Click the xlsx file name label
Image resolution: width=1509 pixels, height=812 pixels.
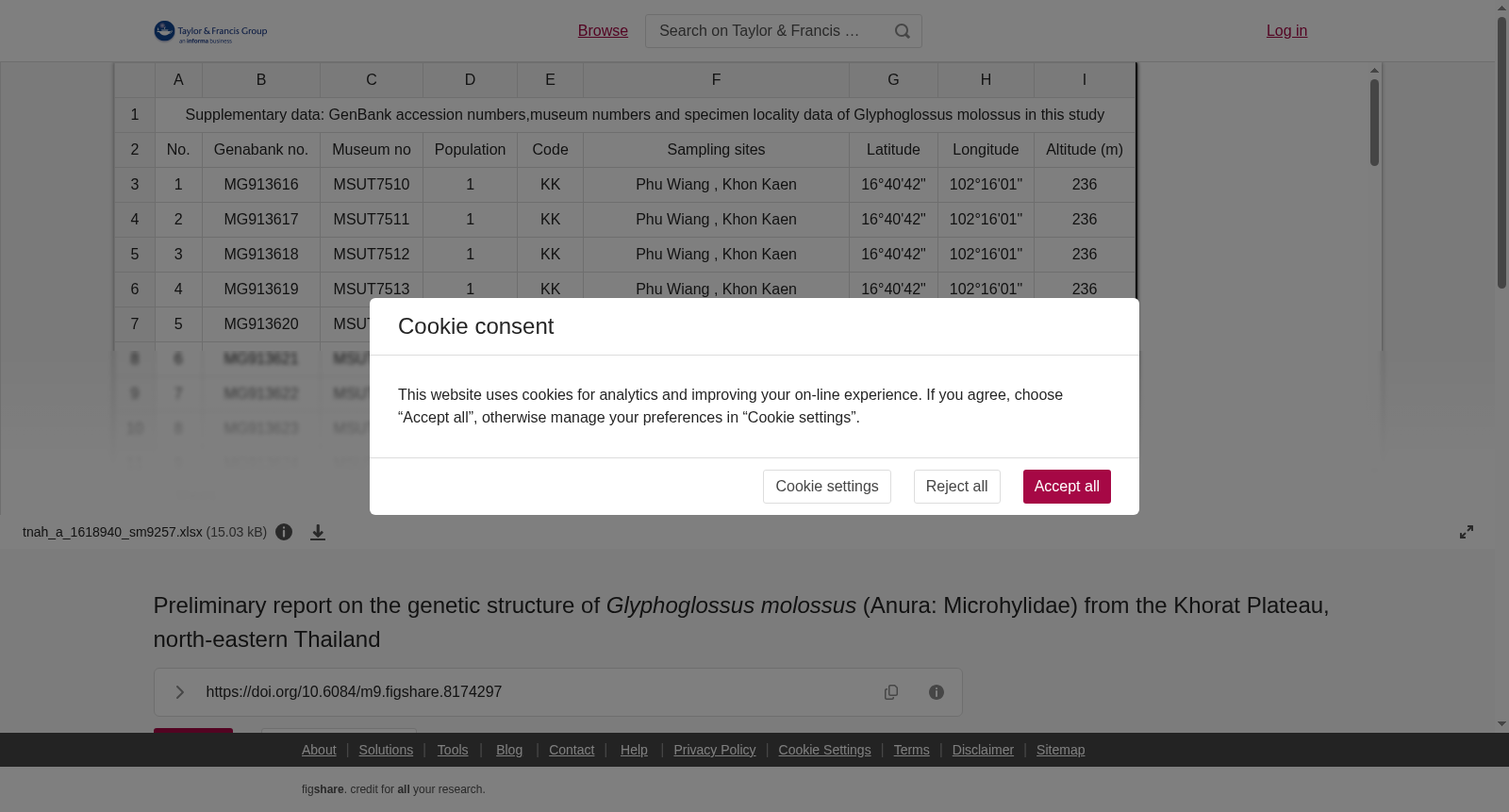pyautogui.click(x=112, y=532)
